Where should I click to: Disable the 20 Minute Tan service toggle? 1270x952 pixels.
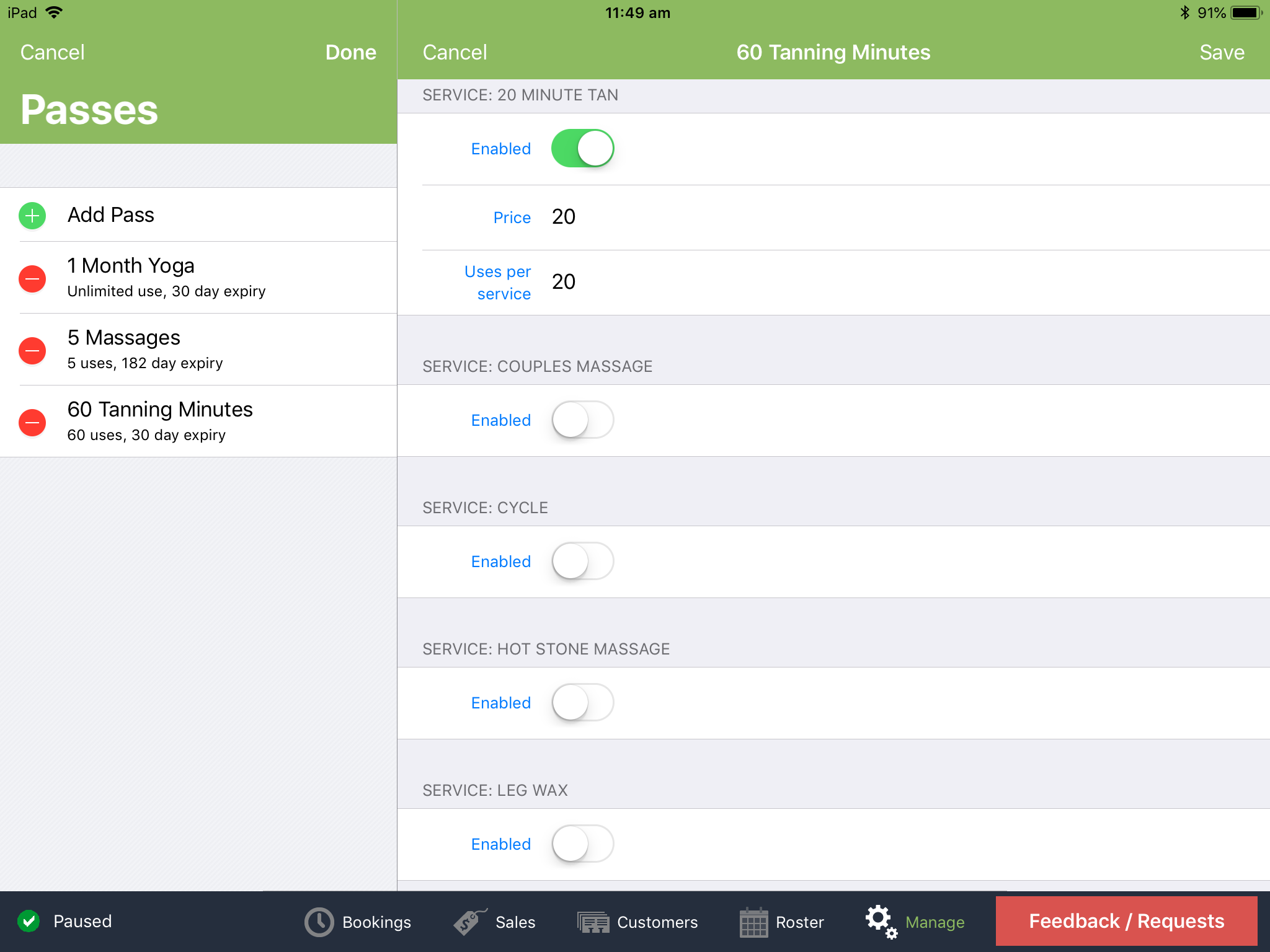(582, 149)
